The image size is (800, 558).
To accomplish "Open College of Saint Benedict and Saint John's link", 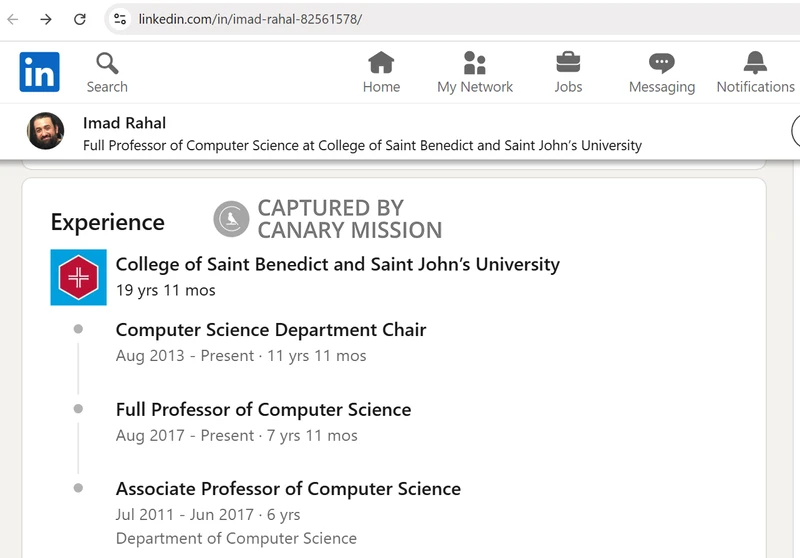I will (337, 264).
